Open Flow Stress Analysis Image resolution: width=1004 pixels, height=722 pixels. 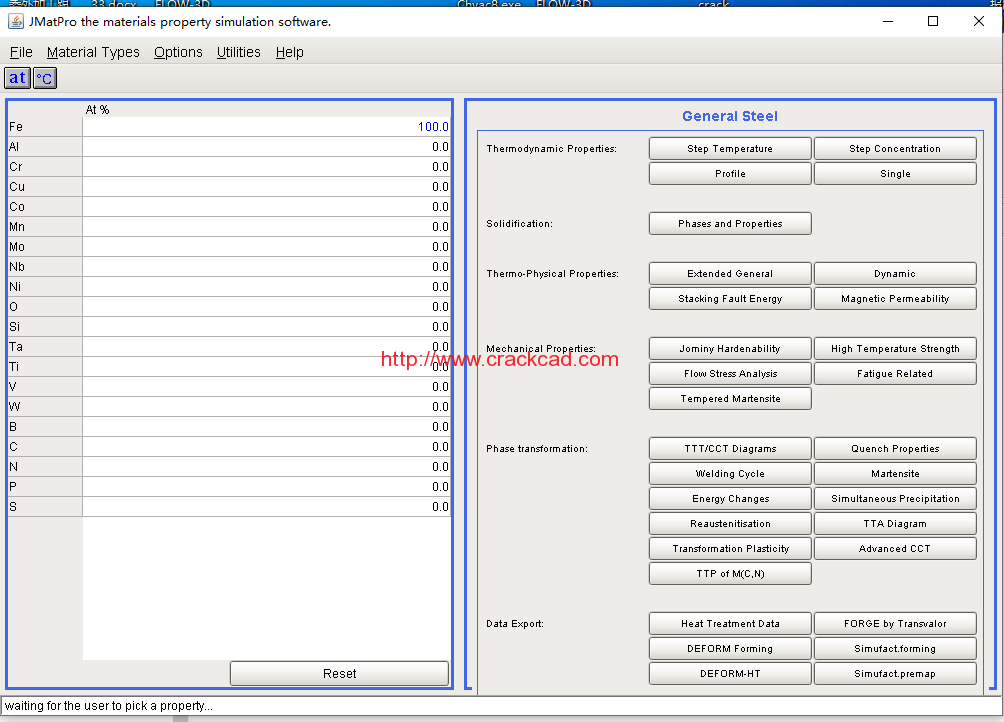click(730, 373)
